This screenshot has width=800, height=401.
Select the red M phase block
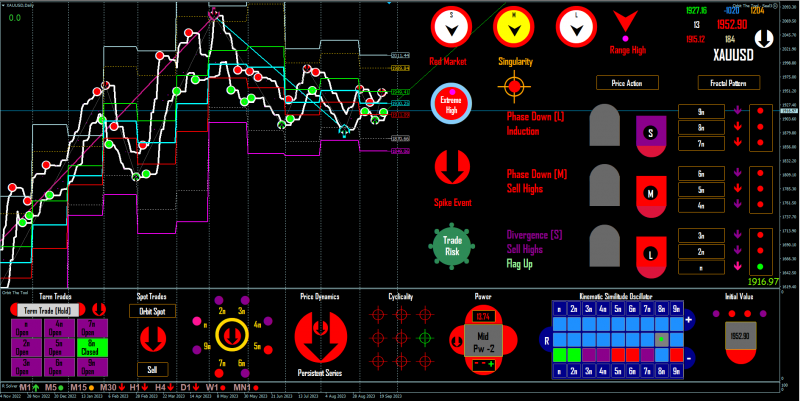pyautogui.click(x=651, y=196)
